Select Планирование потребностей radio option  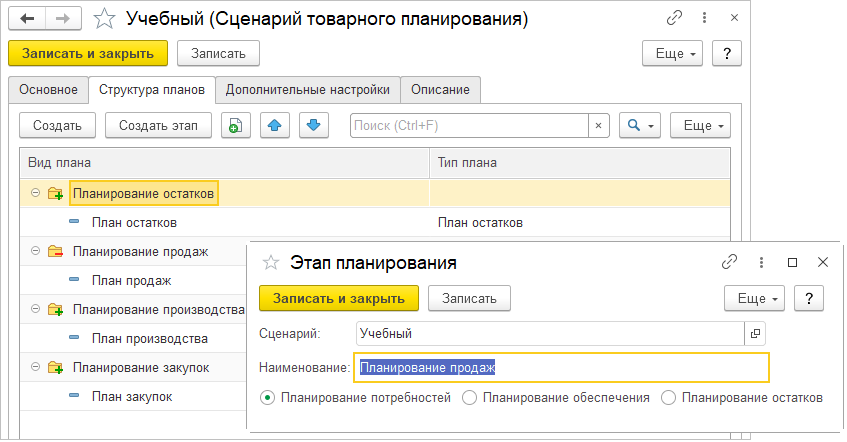click(x=267, y=397)
